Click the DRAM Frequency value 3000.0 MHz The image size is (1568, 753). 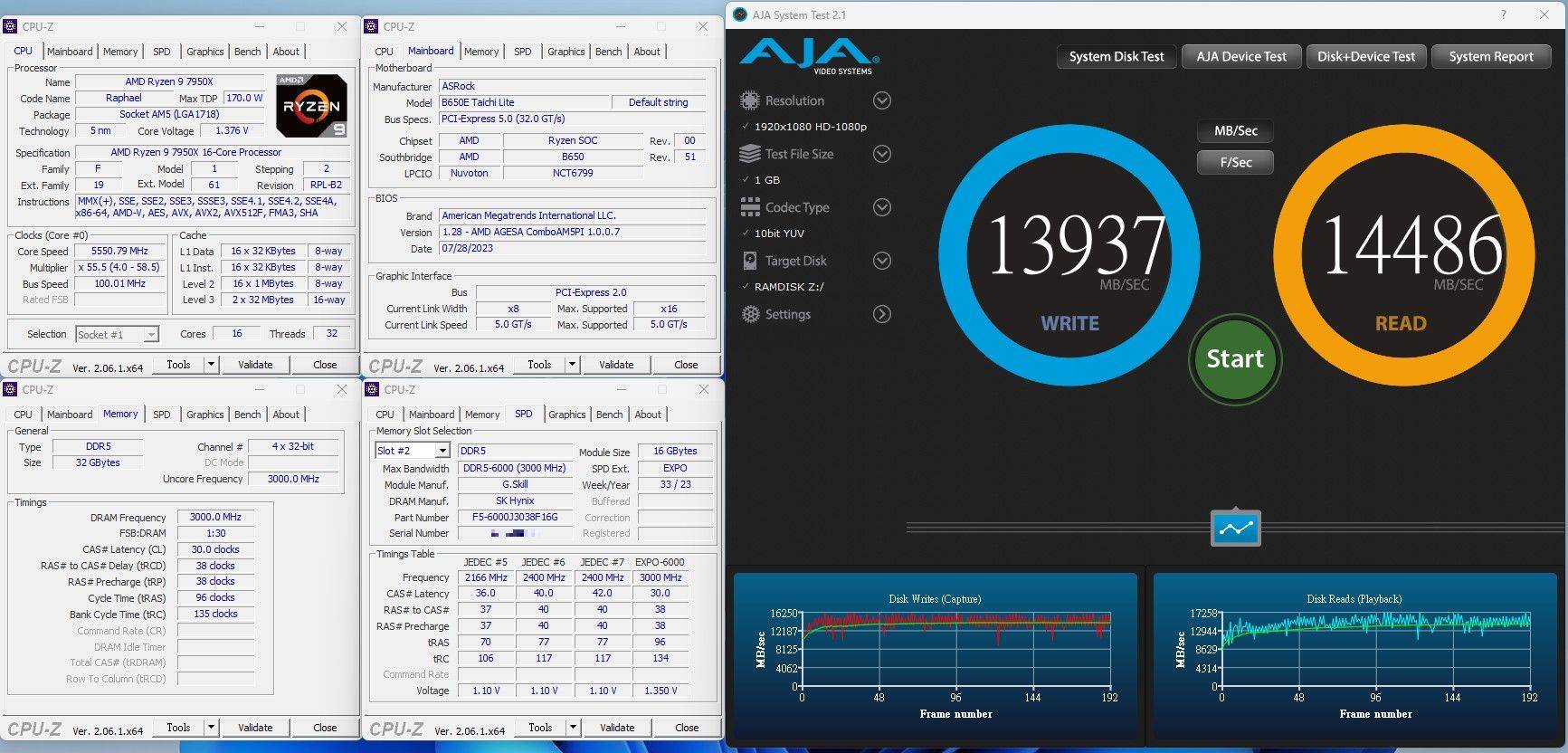tap(215, 517)
